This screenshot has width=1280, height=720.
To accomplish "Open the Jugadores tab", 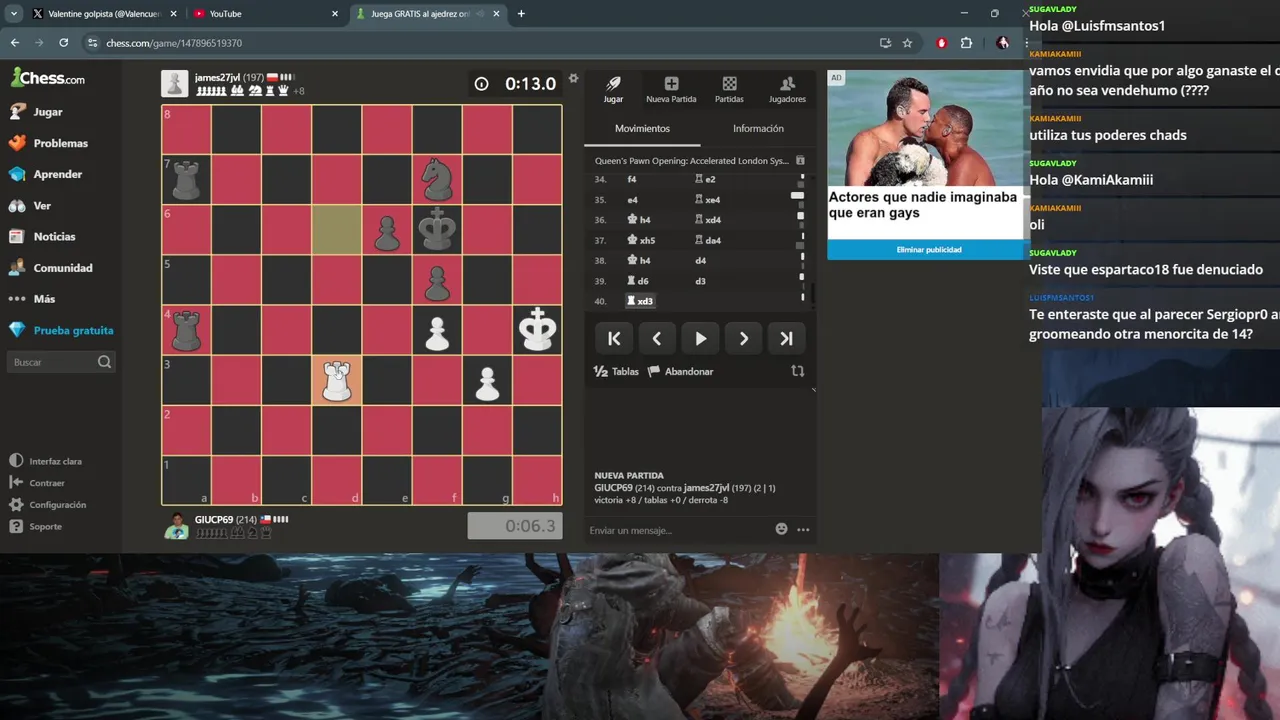I will (x=787, y=89).
